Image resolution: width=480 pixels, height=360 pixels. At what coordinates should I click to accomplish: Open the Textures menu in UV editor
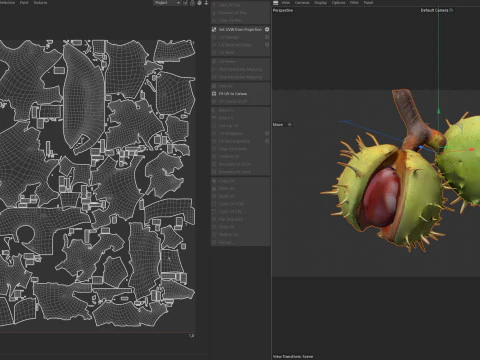coord(40,3)
